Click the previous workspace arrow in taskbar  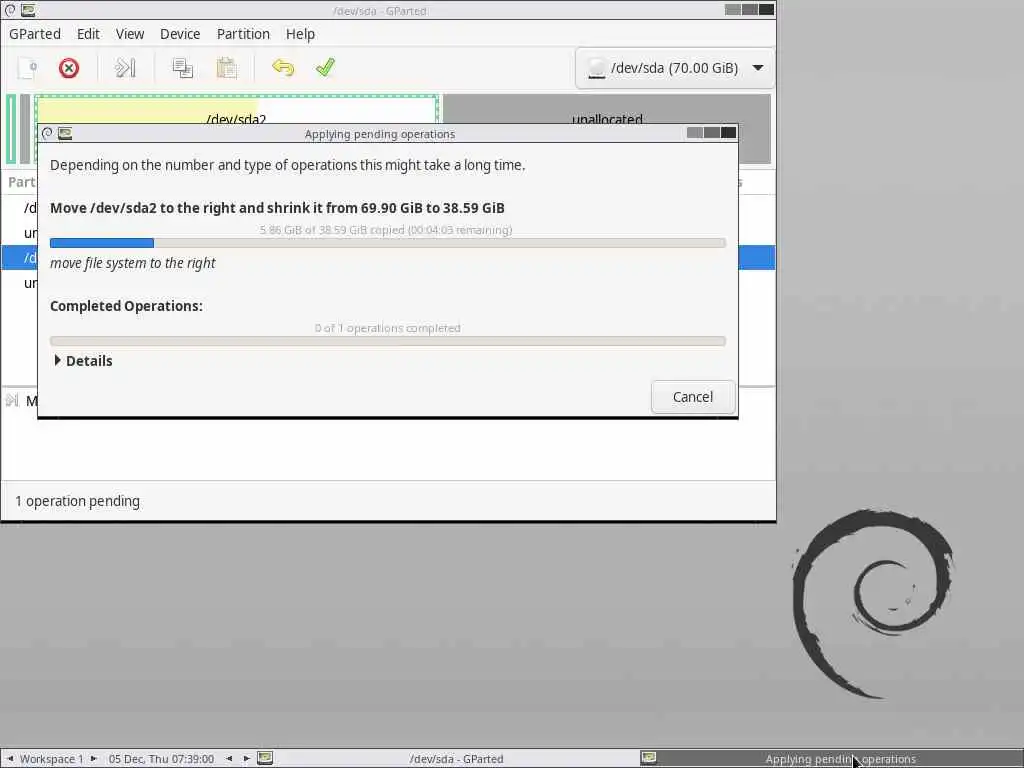click(x=10, y=758)
